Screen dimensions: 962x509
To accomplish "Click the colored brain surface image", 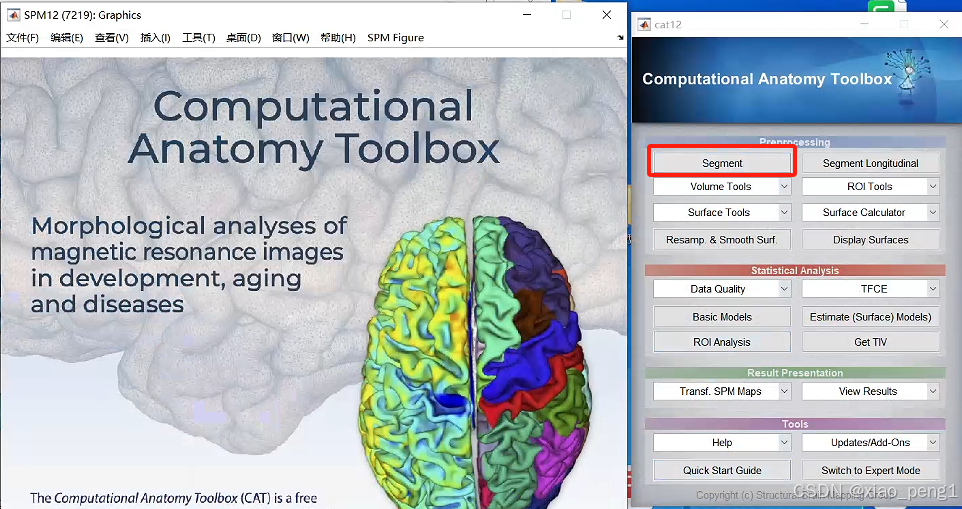I will [474, 362].
